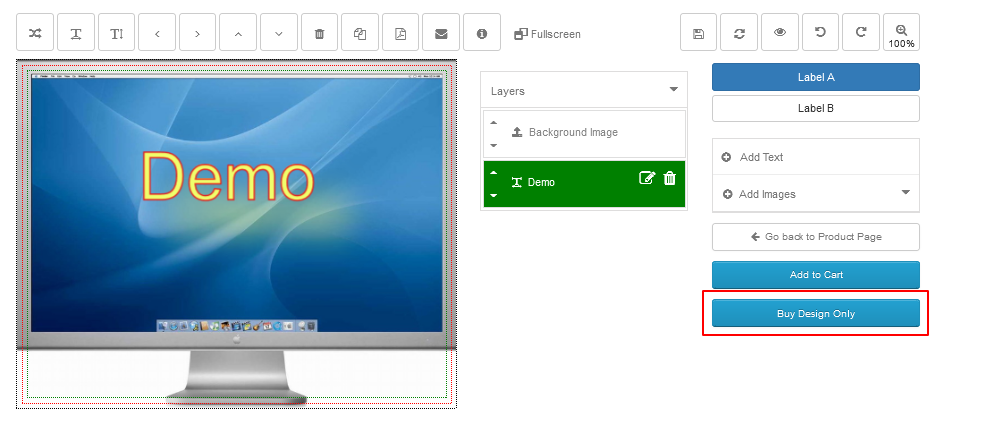Click the upload icon on Background Image layer
The width and height of the screenshot is (1000, 442).
pos(517,132)
